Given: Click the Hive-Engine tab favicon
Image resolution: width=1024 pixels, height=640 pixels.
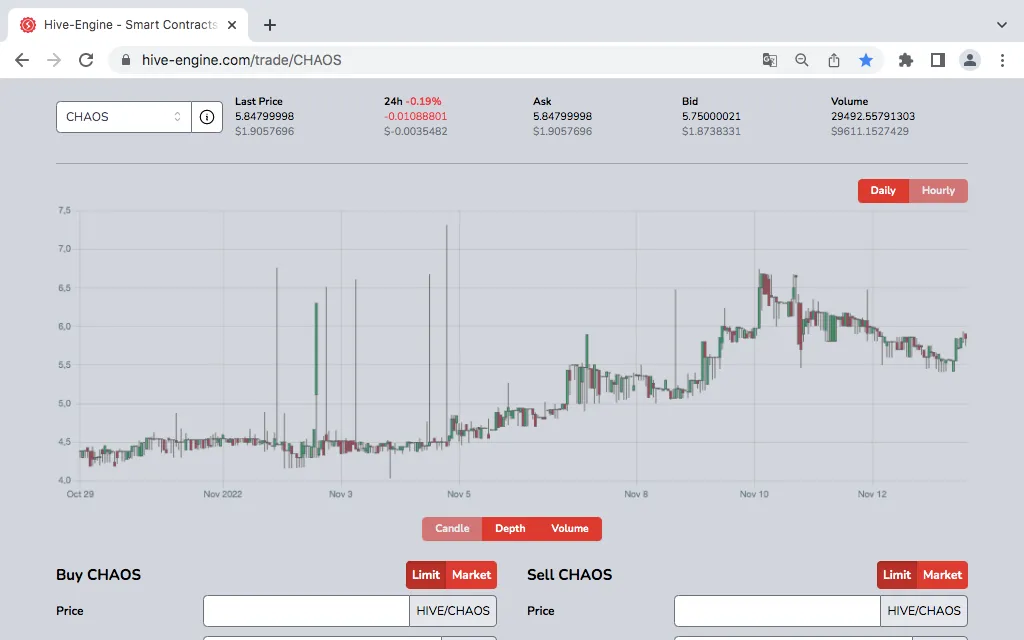Looking at the screenshot, I should [27, 25].
